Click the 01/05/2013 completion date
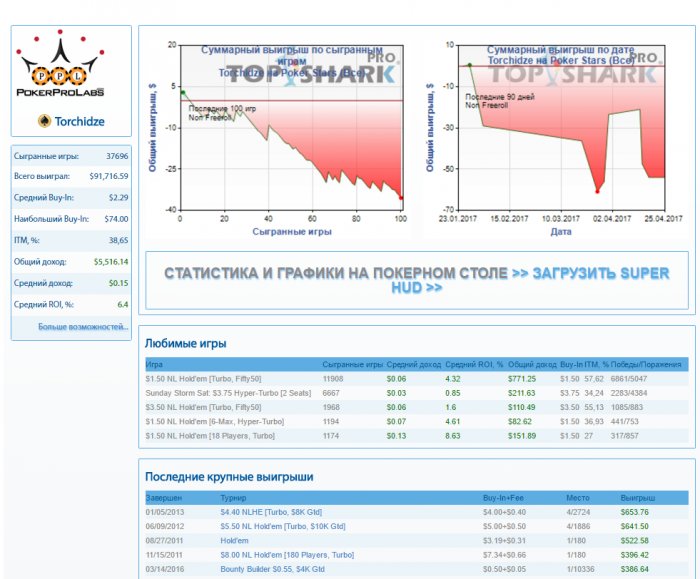 coord(164,512)
